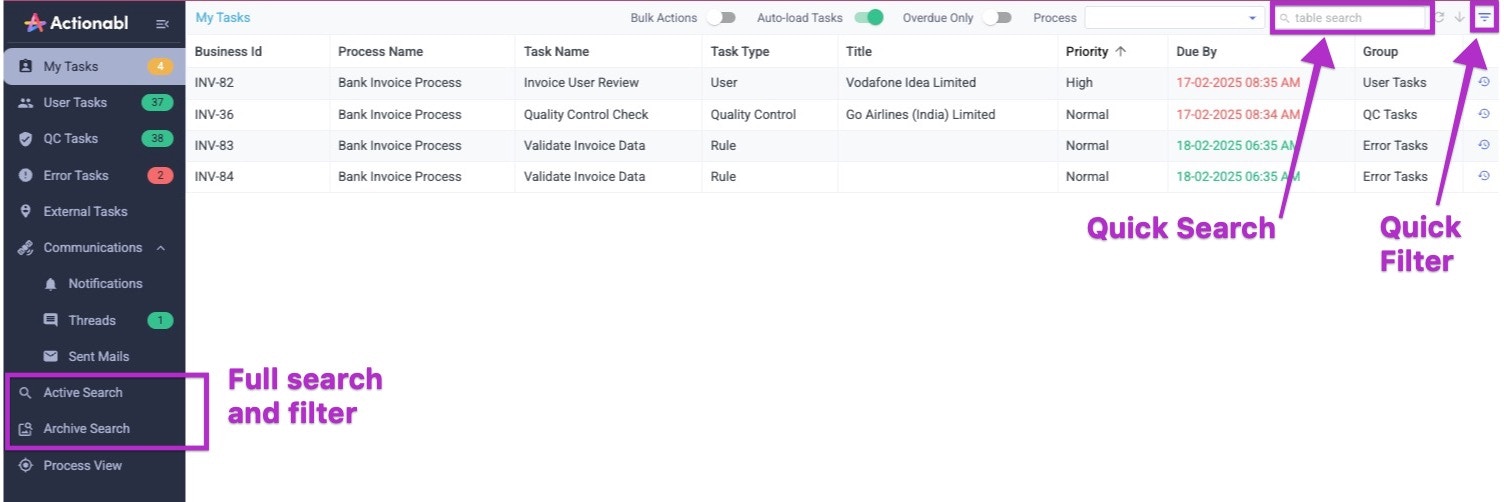Sort by the Process Name column
This screenshot has width=1504, height=502.
tap(380, 51)
